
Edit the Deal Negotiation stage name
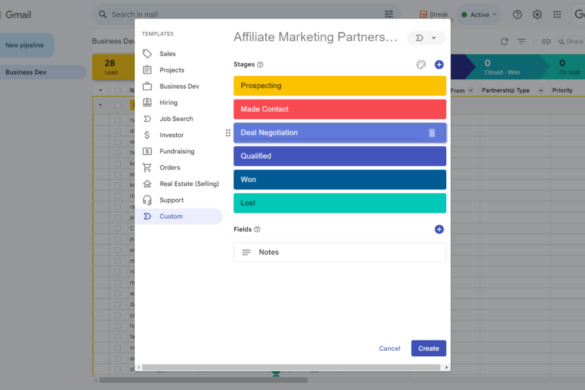[269, 132]
